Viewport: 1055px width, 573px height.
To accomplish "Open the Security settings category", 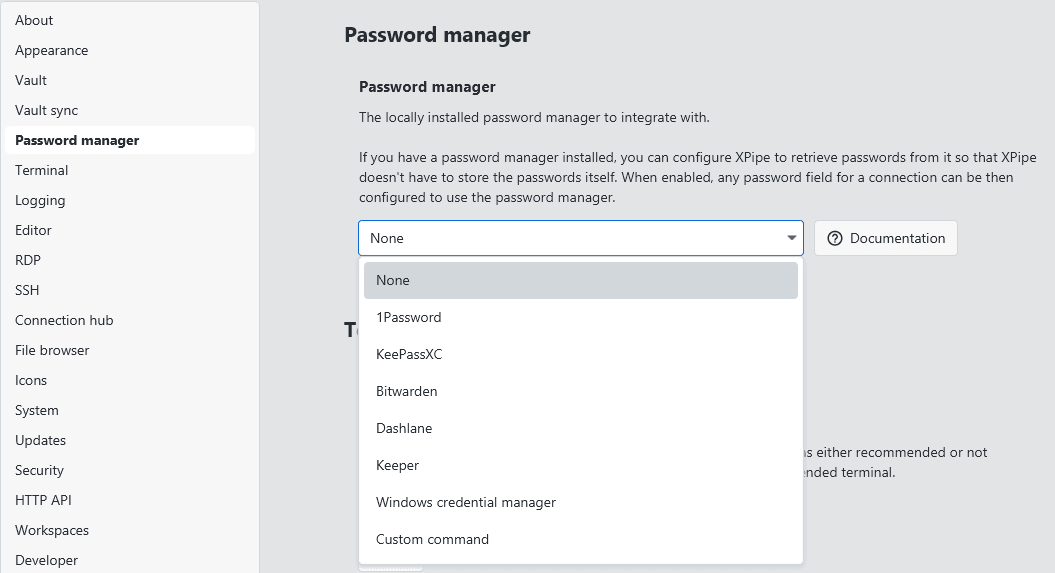I will (39, 470).
